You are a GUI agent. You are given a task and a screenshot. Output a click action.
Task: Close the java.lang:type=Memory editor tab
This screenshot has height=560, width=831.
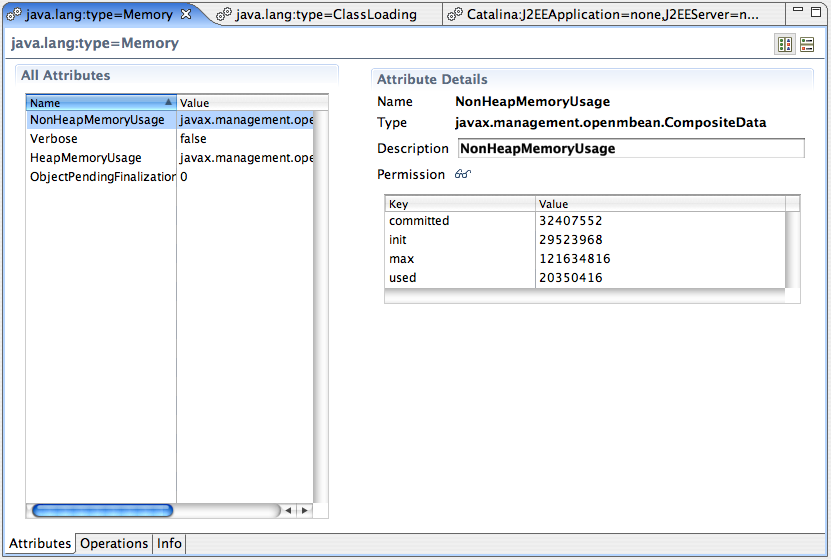185,14
